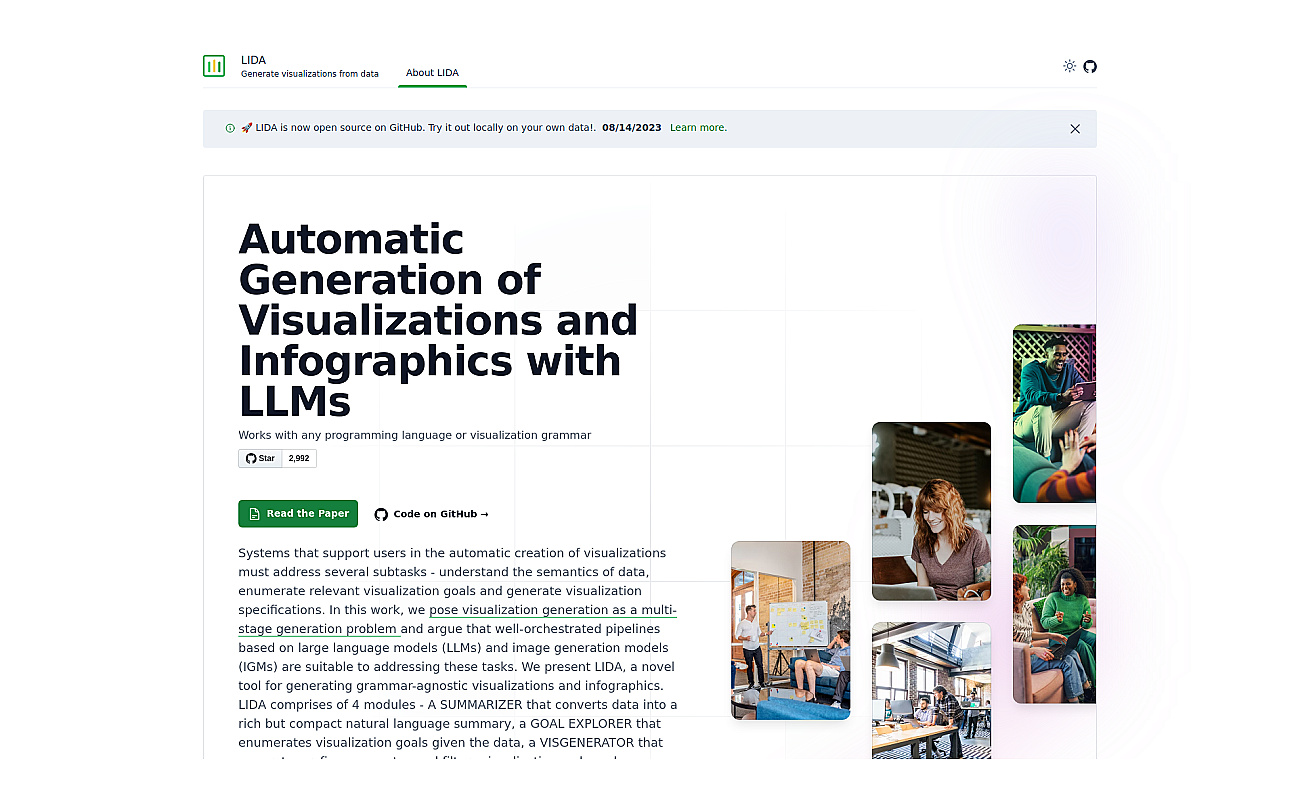Screen dimensions: 1300x788
Task: Click the GitHub Star button
Action: click(x=260, y=458)
